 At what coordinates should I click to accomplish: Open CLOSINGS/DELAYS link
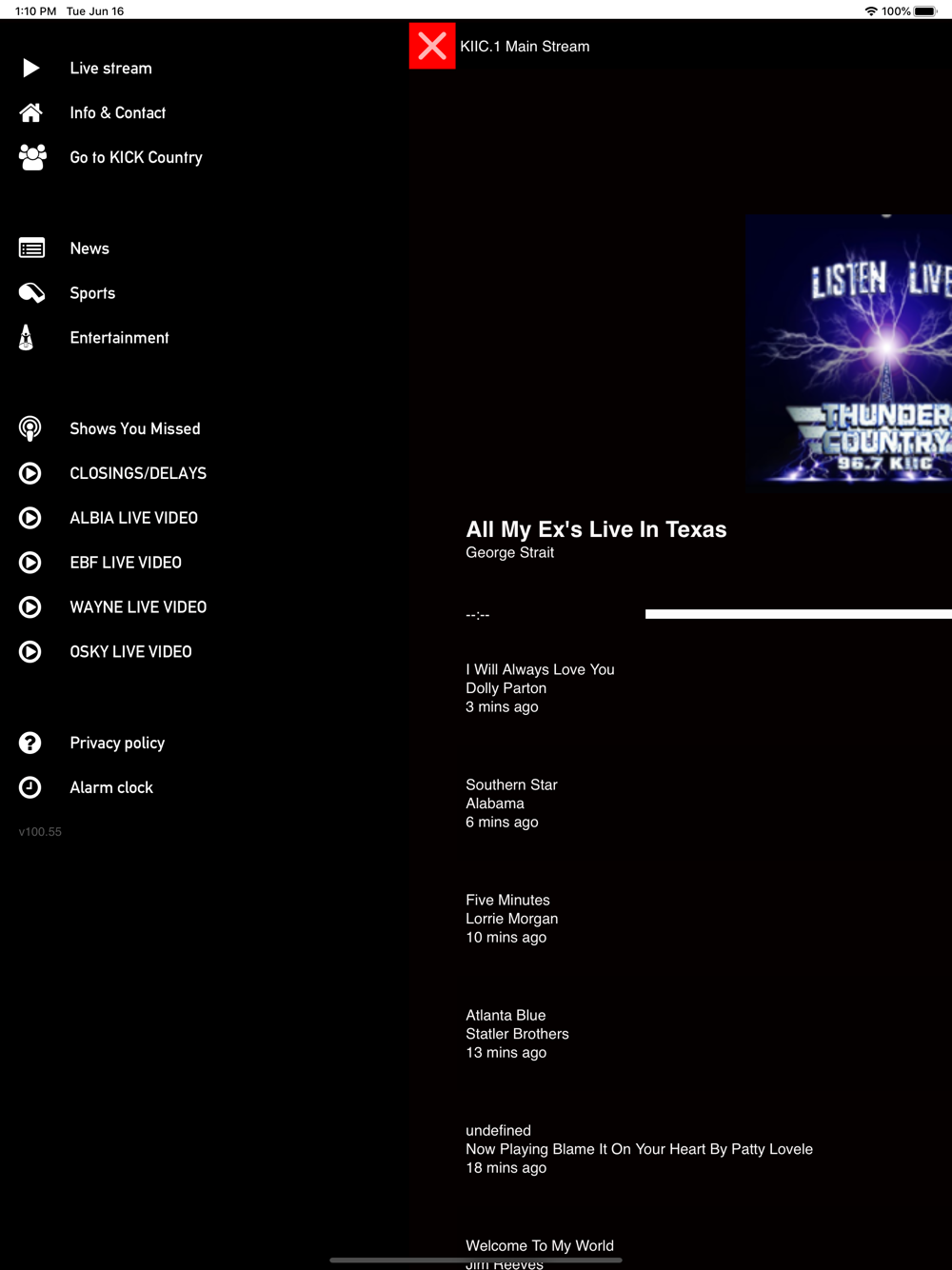pos(138,473)
